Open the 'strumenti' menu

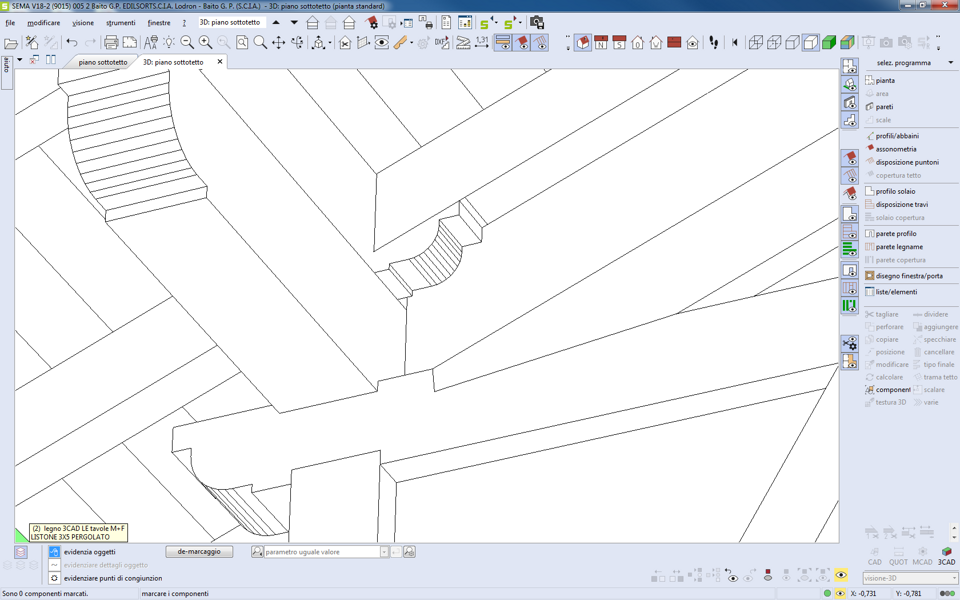(x=120, y=22)
